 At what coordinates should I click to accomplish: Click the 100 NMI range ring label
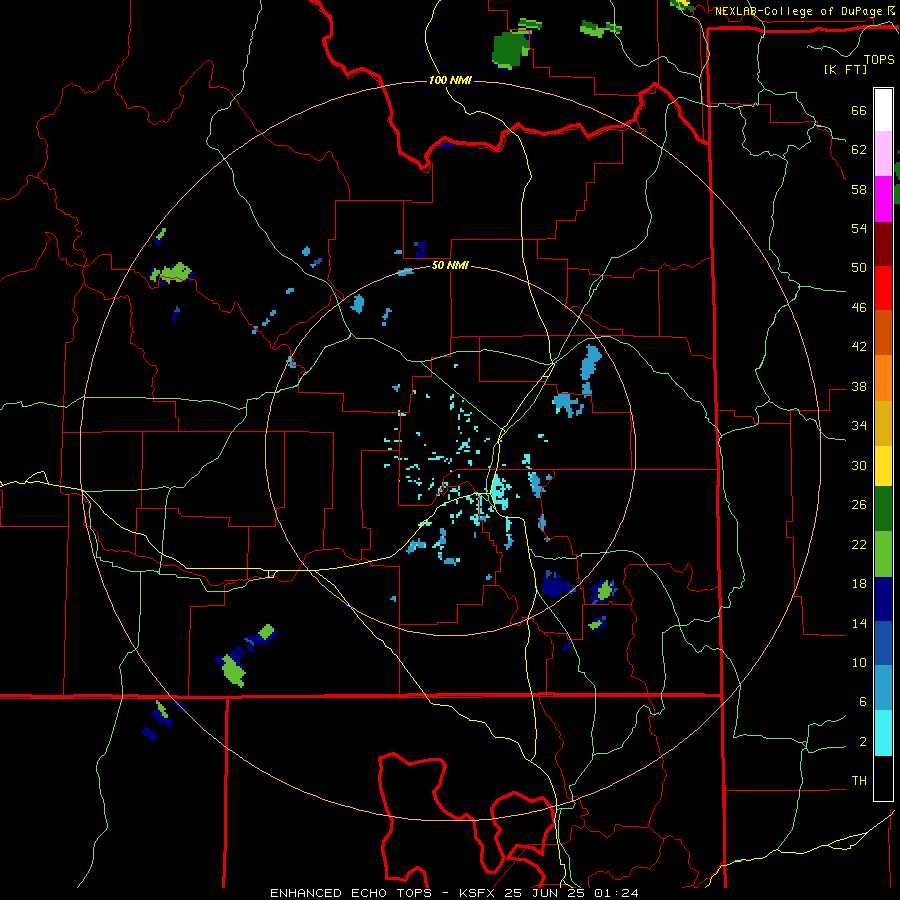point(450,80)
